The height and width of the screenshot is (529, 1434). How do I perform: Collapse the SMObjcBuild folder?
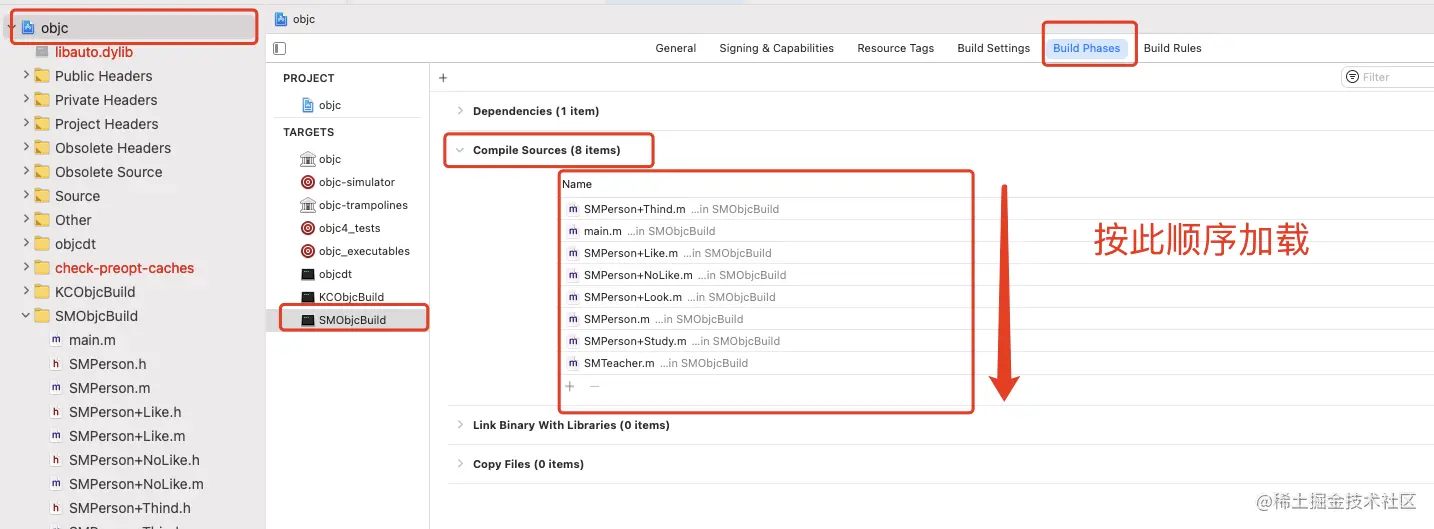click(26, 316)
